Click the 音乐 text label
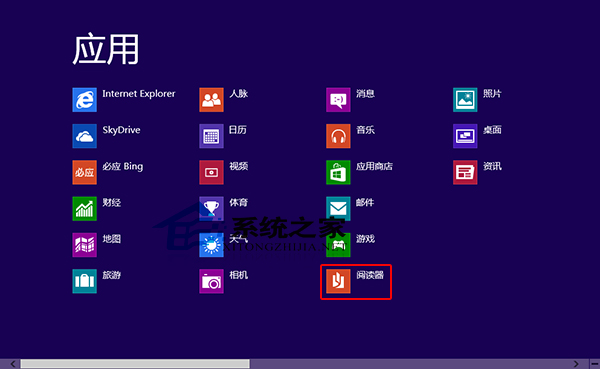Screen dimensions: 600x369 coord(365,130)
